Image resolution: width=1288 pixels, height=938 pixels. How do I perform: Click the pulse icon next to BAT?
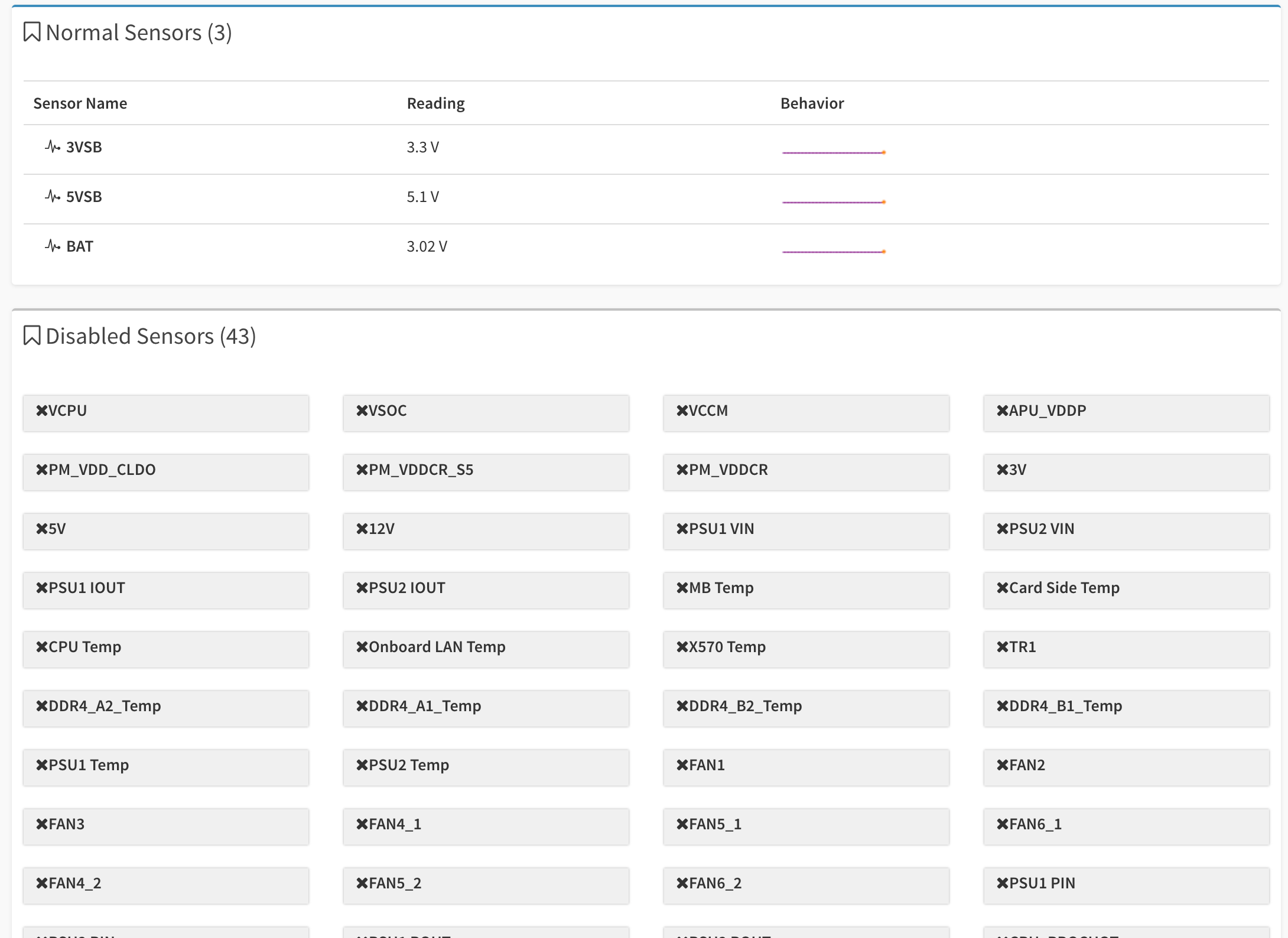click(53, 246)
